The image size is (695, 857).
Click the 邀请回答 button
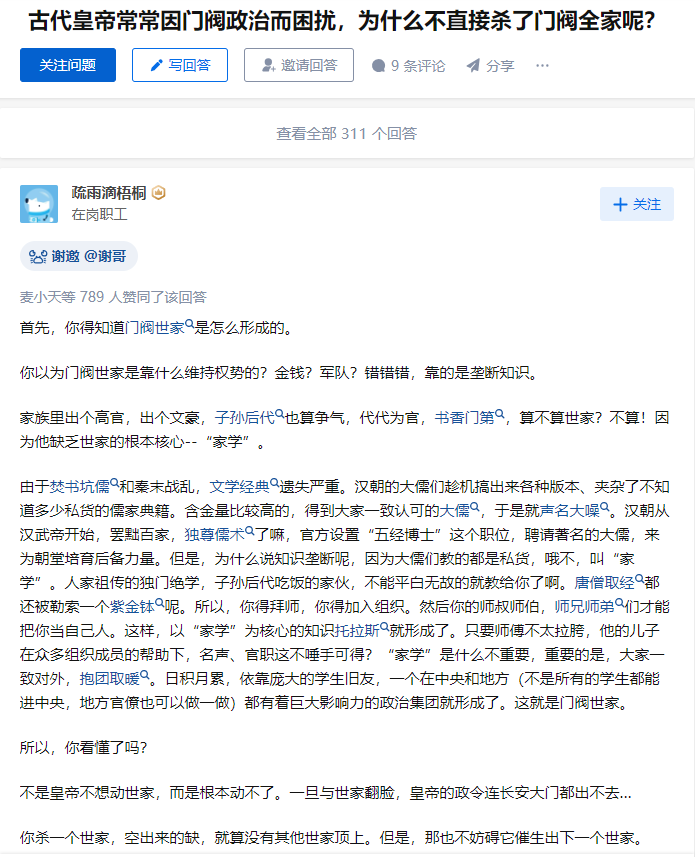point(299,65)
